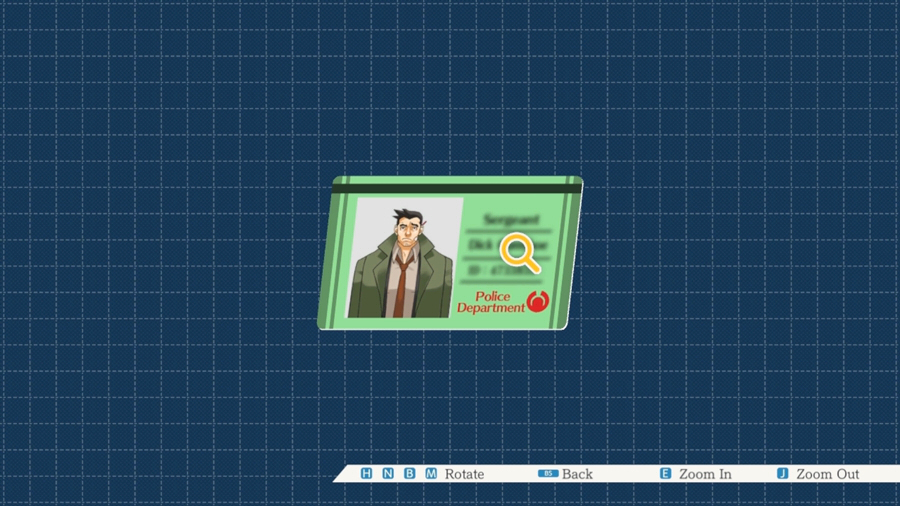The height and width of the screenshot is (506, 900).
Task: Go Back from evidence view
Action: pyautogui.click(x=577, y=474)
